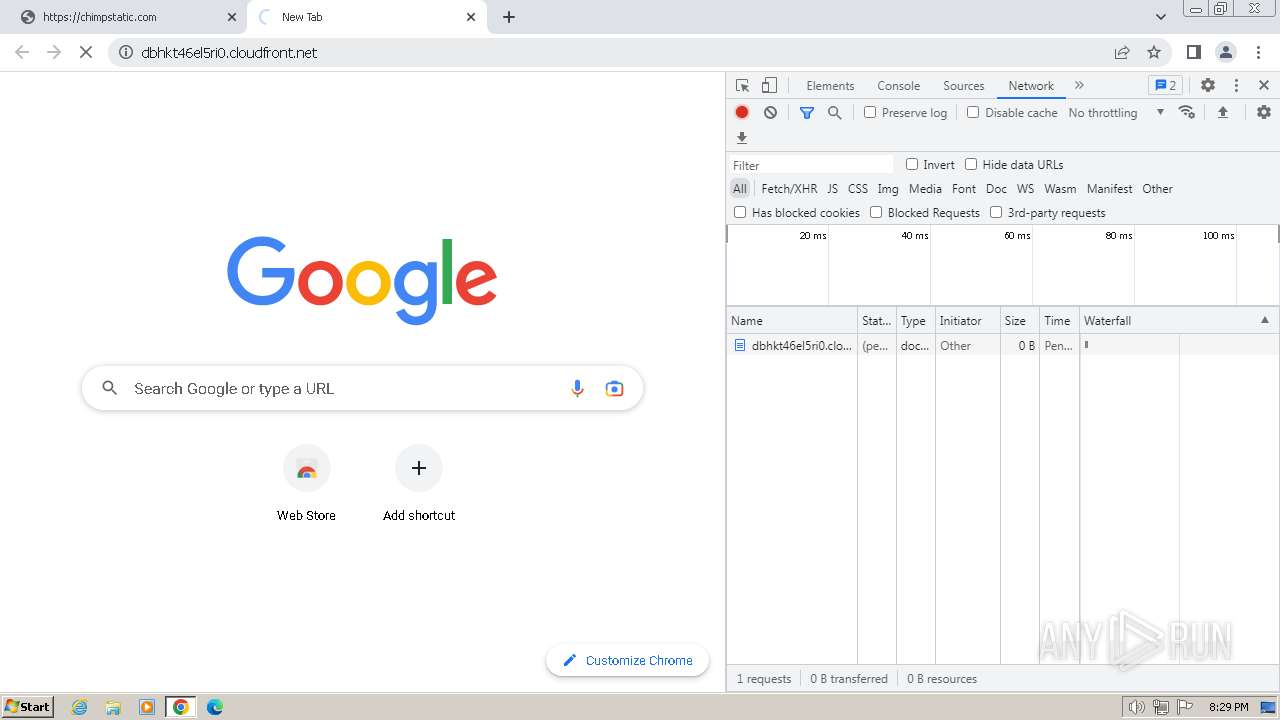Open the No throttling dropdown
Screen dimensions: 1280x720
tap(1116, 113)
